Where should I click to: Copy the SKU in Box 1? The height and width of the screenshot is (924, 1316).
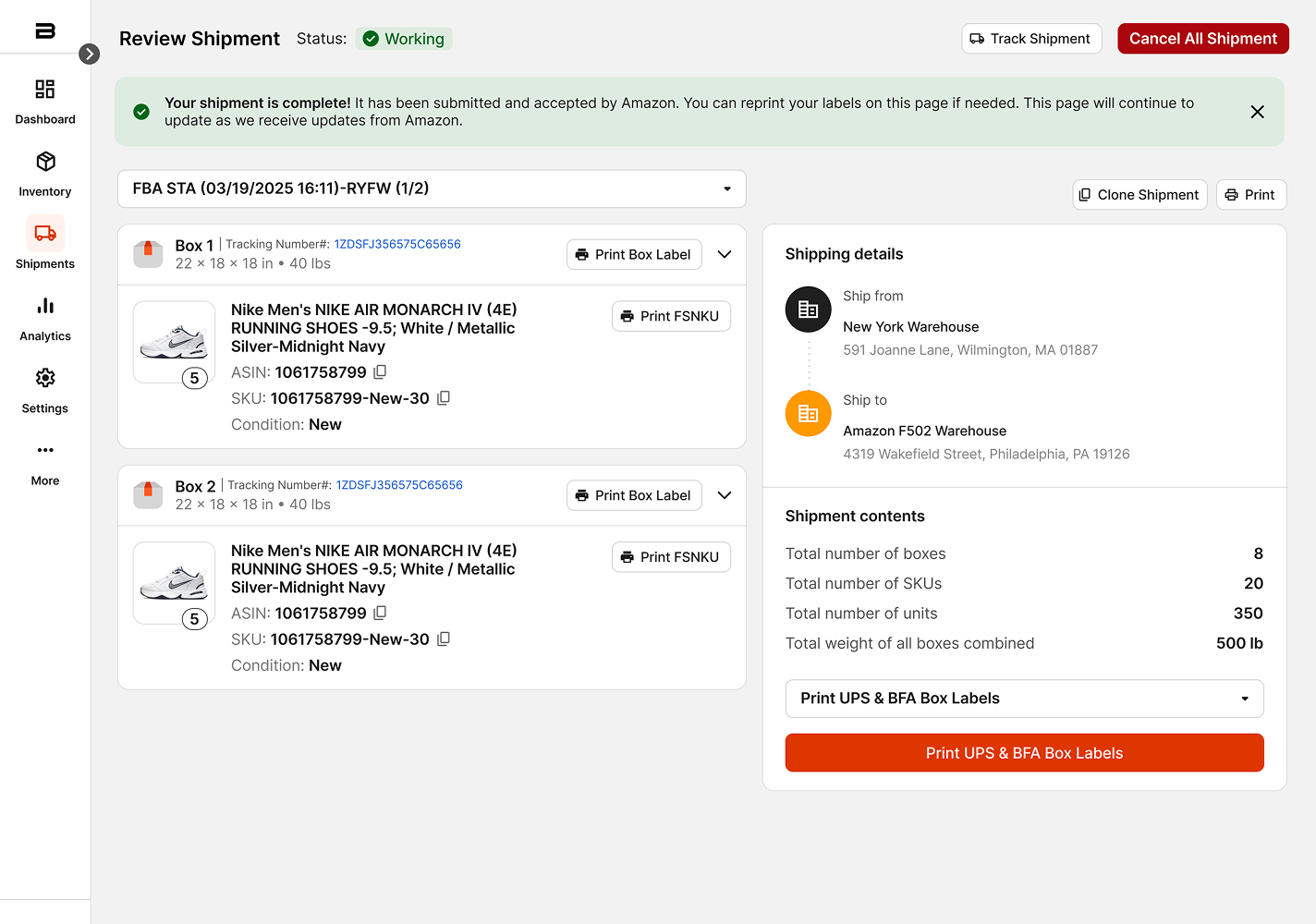[x=443, y=398]
